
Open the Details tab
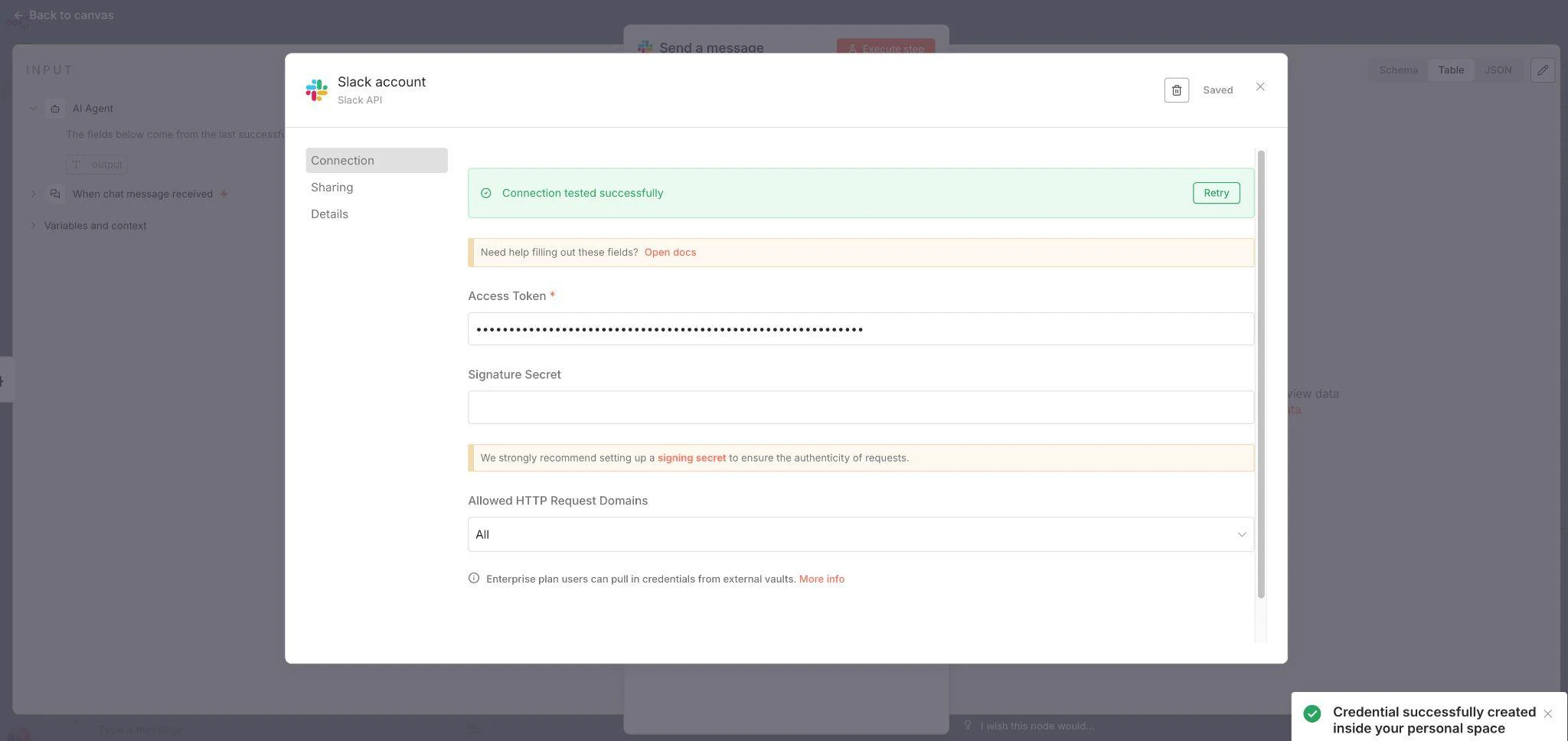click(x=330, y=214)
